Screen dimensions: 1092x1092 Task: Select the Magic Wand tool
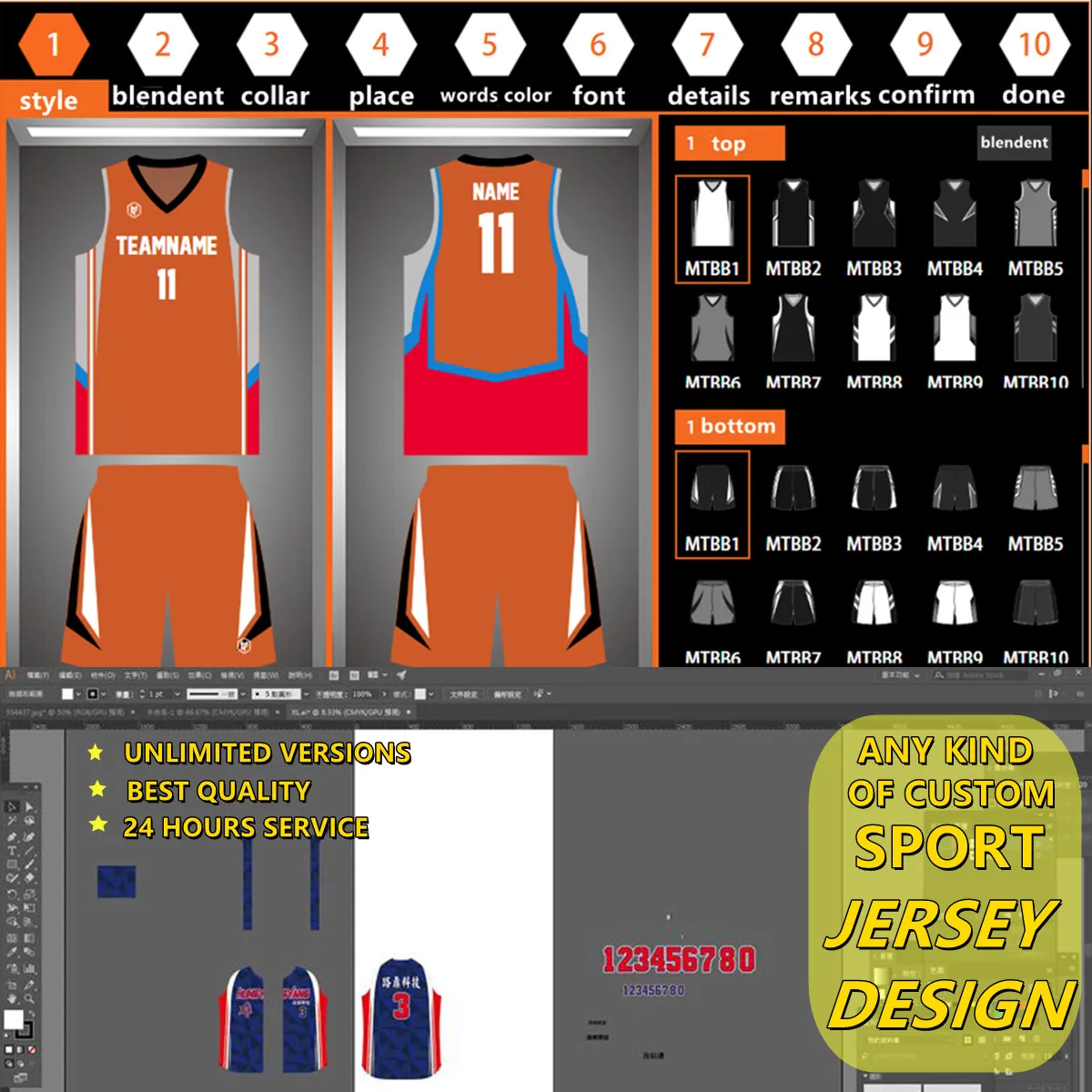(x=12, y=820)
